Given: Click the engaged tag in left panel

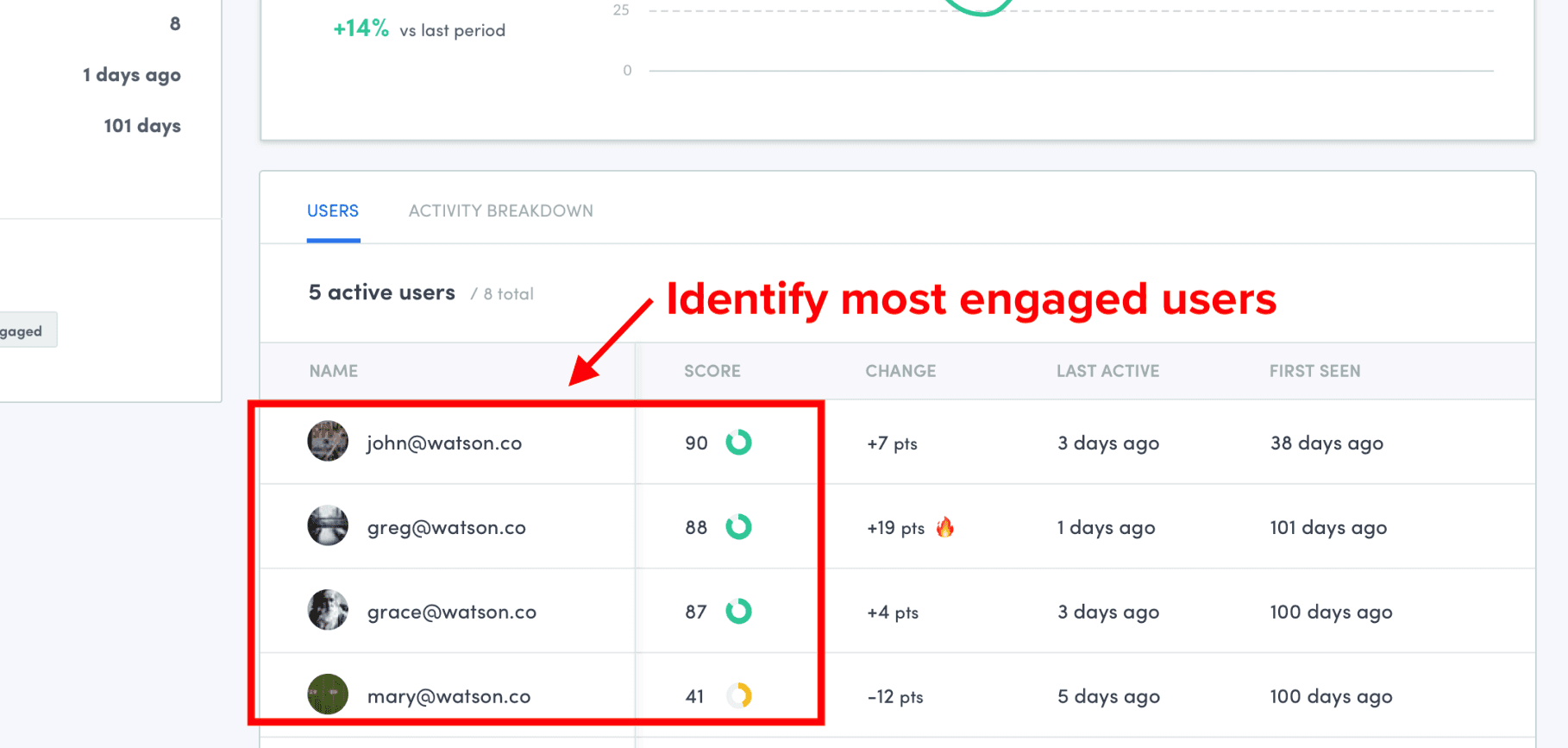Looking at the screenshot, I should point(24,331).
